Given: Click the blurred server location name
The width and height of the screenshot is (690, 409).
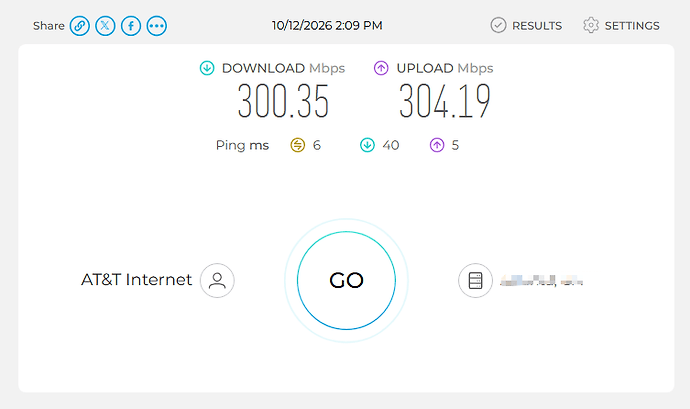Looking at the screenshot, I should coord(542,280).
